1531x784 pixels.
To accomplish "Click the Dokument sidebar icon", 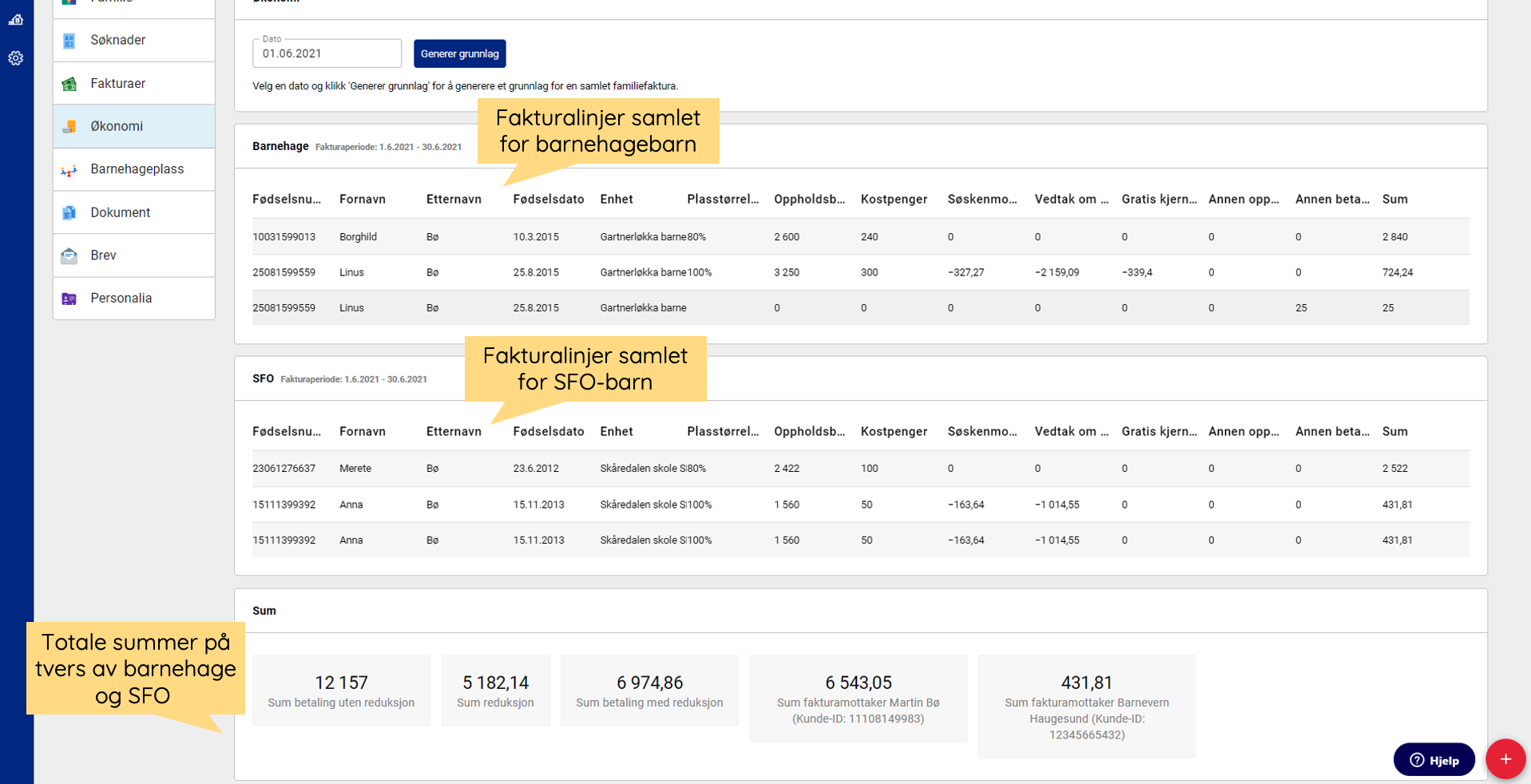I will [69, 212].
